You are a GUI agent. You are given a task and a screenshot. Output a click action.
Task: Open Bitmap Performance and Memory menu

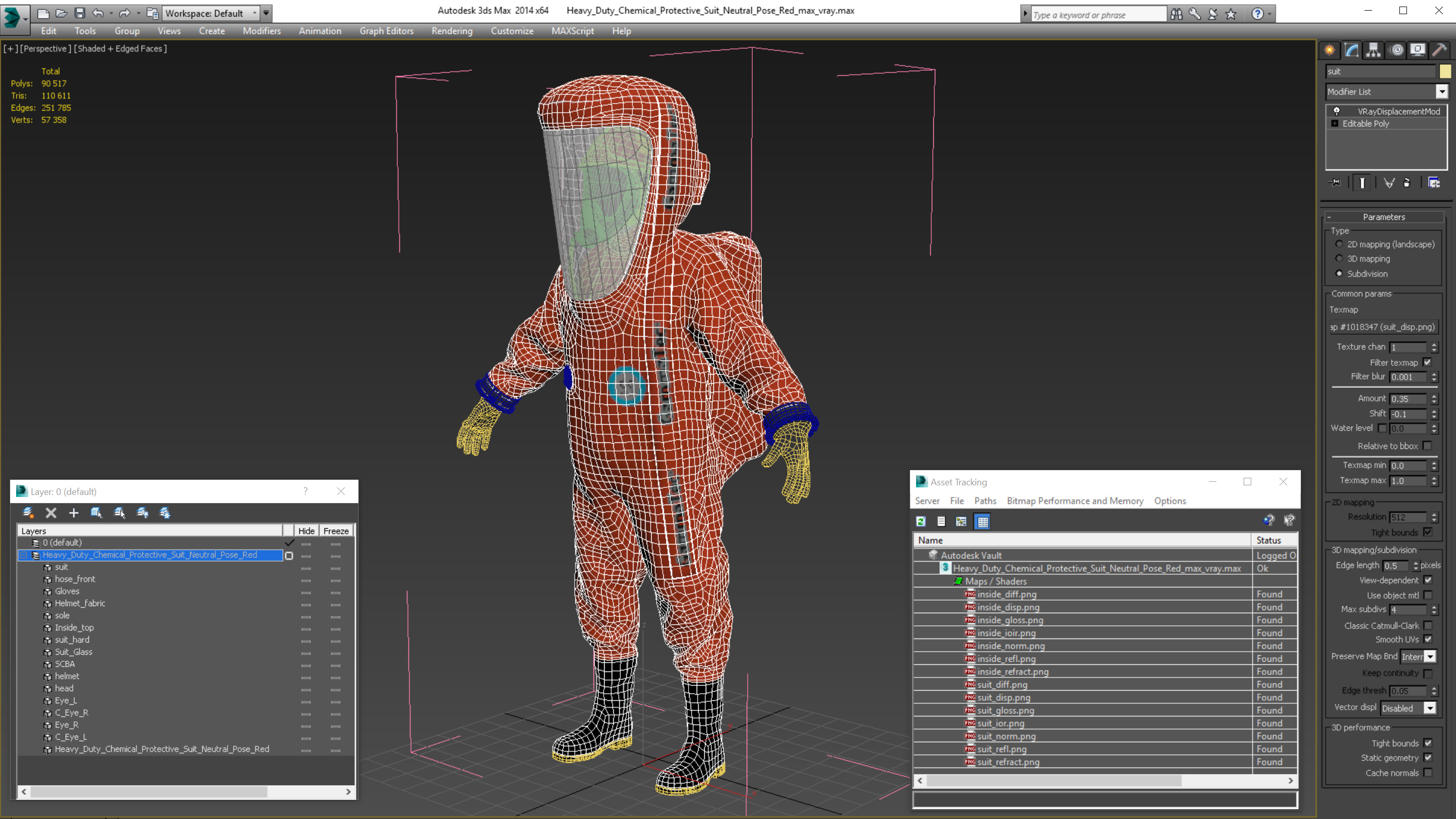pyautogui.click(x=1074, y=501)
